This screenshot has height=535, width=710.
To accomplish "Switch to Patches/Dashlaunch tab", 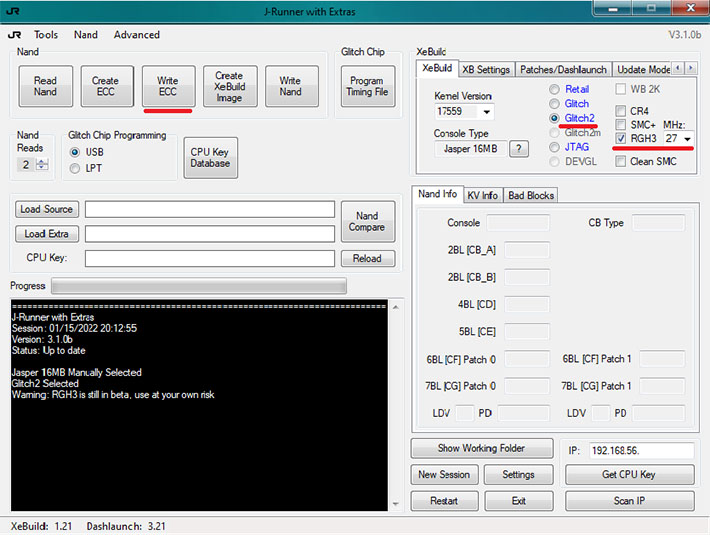I will (x=563, y=70).
